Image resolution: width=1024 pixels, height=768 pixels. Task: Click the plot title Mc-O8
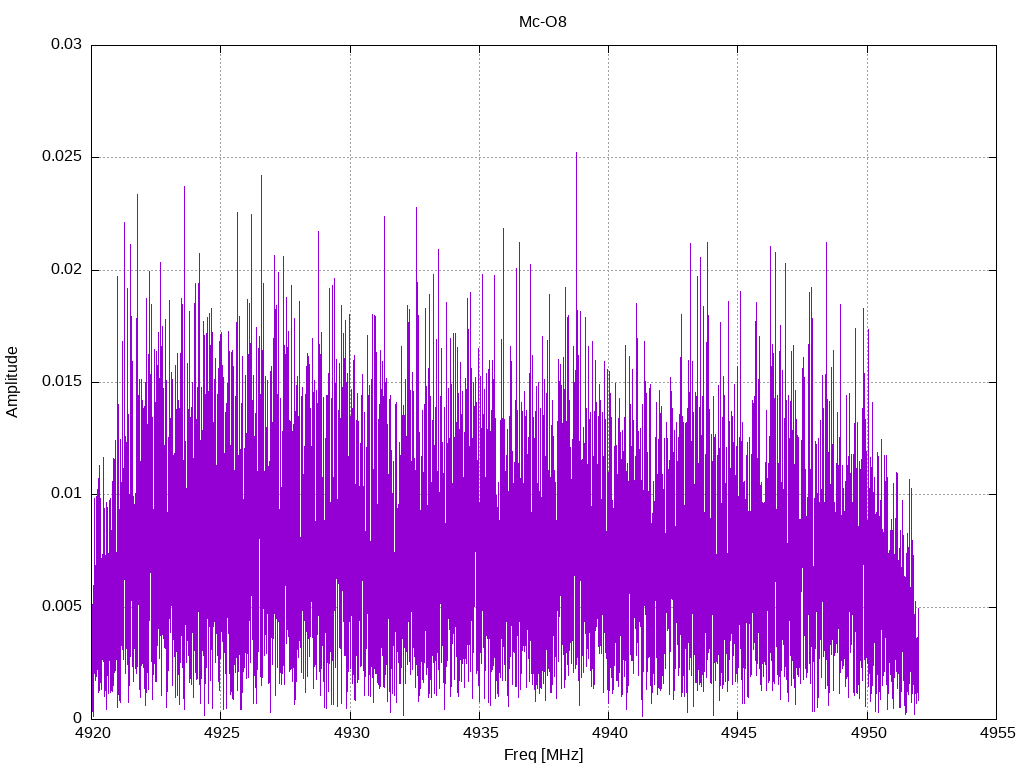click(x=543, y=22)
